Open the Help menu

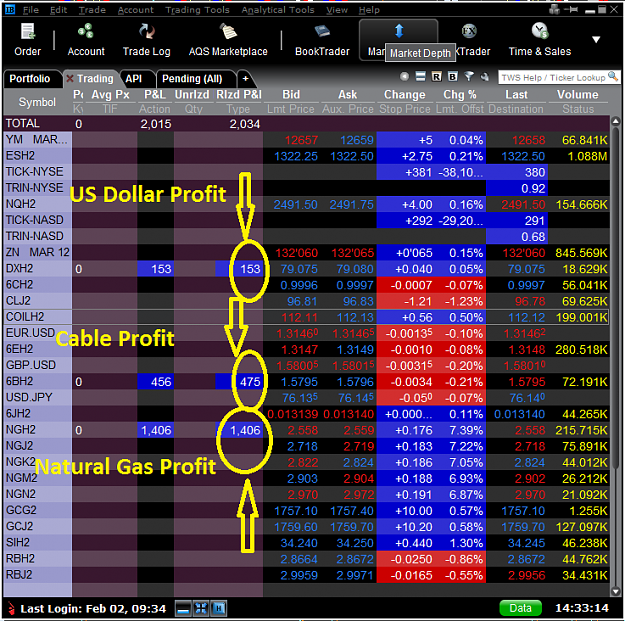pyautogui.click(x=369, y=10)
